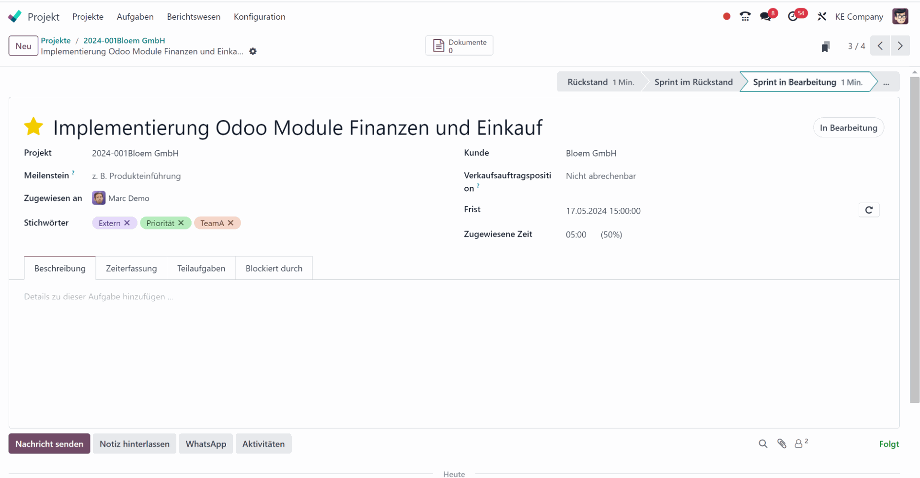Click the Aktivitäten button
Screen dimensions: 920x478
263,444
